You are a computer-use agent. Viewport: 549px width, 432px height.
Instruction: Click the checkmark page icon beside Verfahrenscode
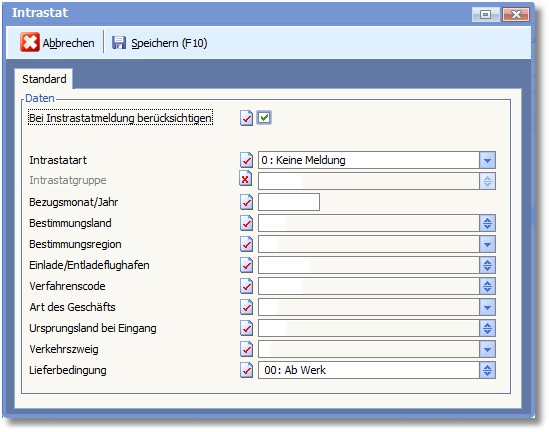tap(246, 286)
